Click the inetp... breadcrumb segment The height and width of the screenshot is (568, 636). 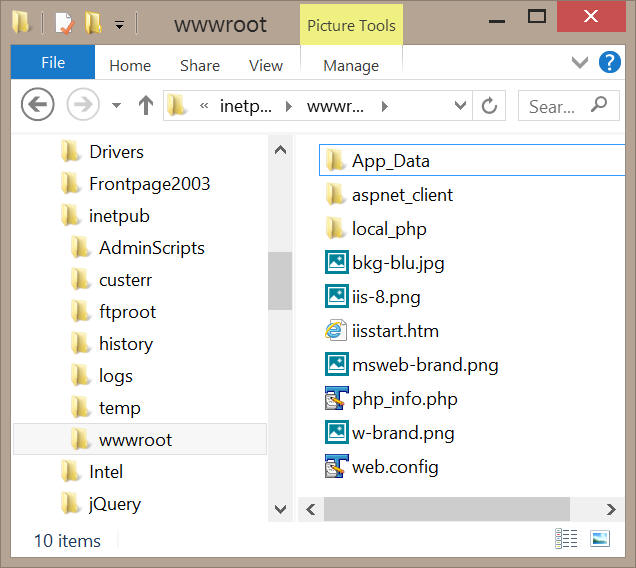pyautogui.click(x=246, y=106)
